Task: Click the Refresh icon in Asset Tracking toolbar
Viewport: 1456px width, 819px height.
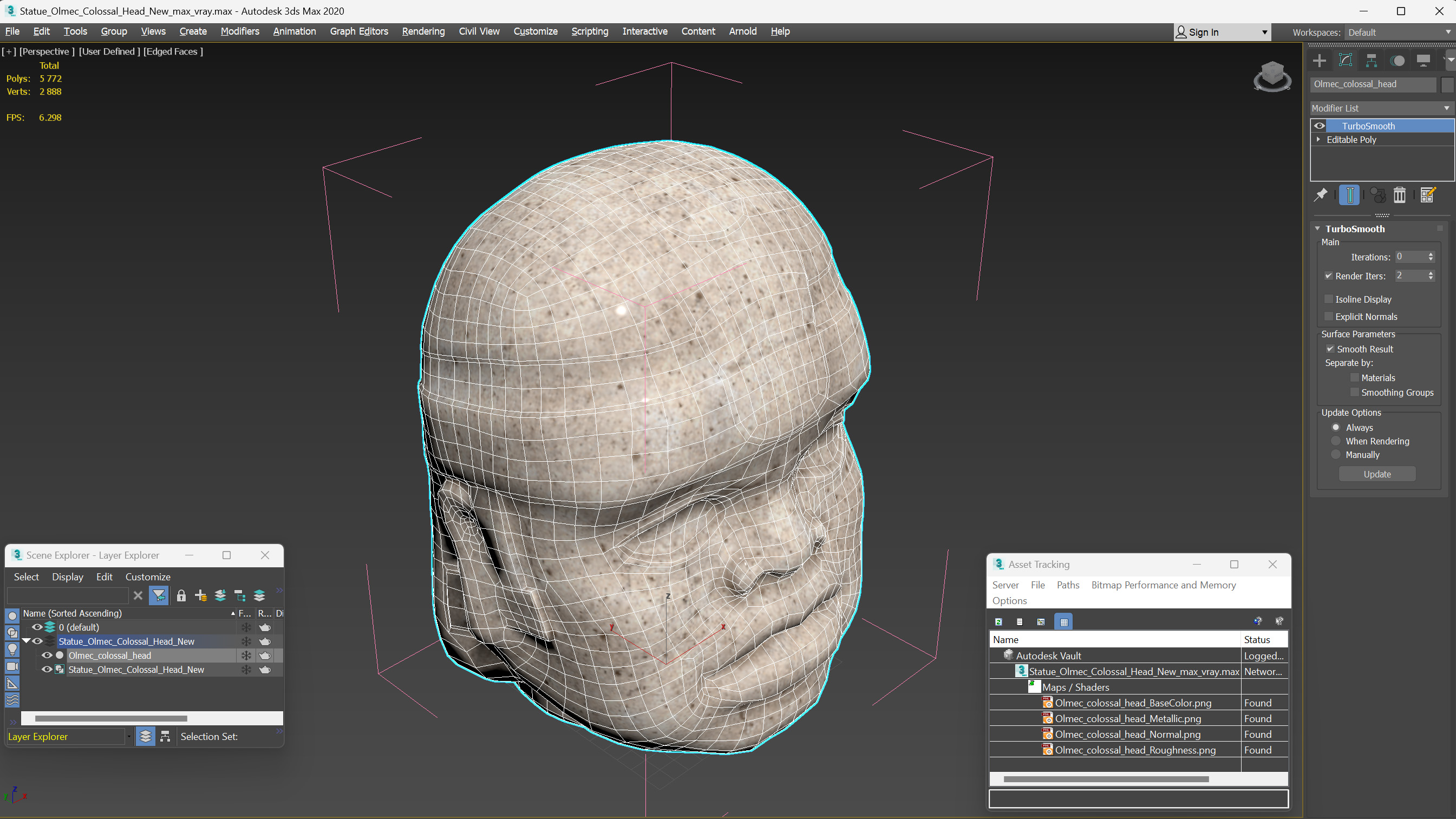Action: pyautogui.click(x=998, y=621)
